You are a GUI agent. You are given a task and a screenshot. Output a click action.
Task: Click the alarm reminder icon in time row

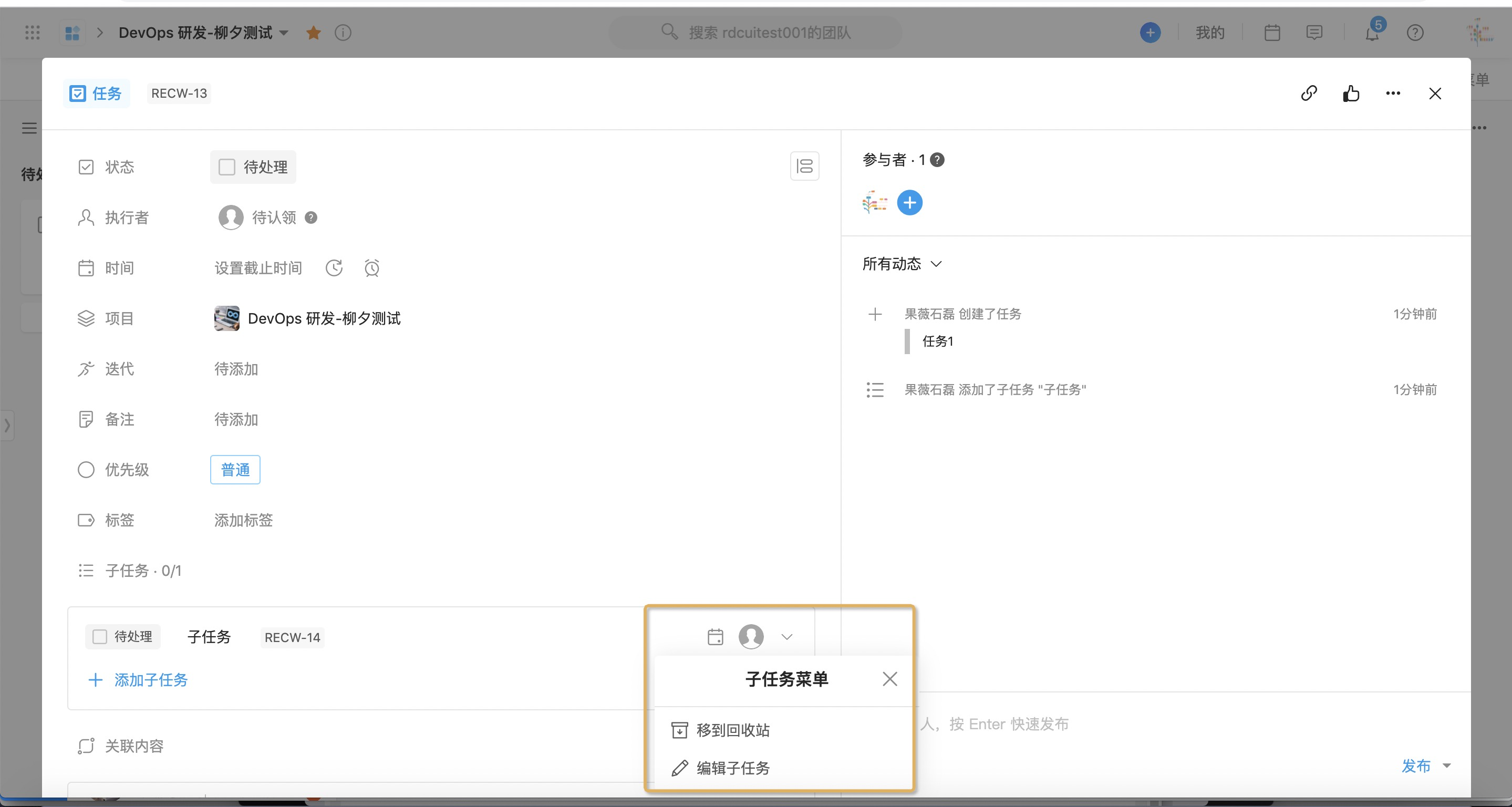[371, 268]
